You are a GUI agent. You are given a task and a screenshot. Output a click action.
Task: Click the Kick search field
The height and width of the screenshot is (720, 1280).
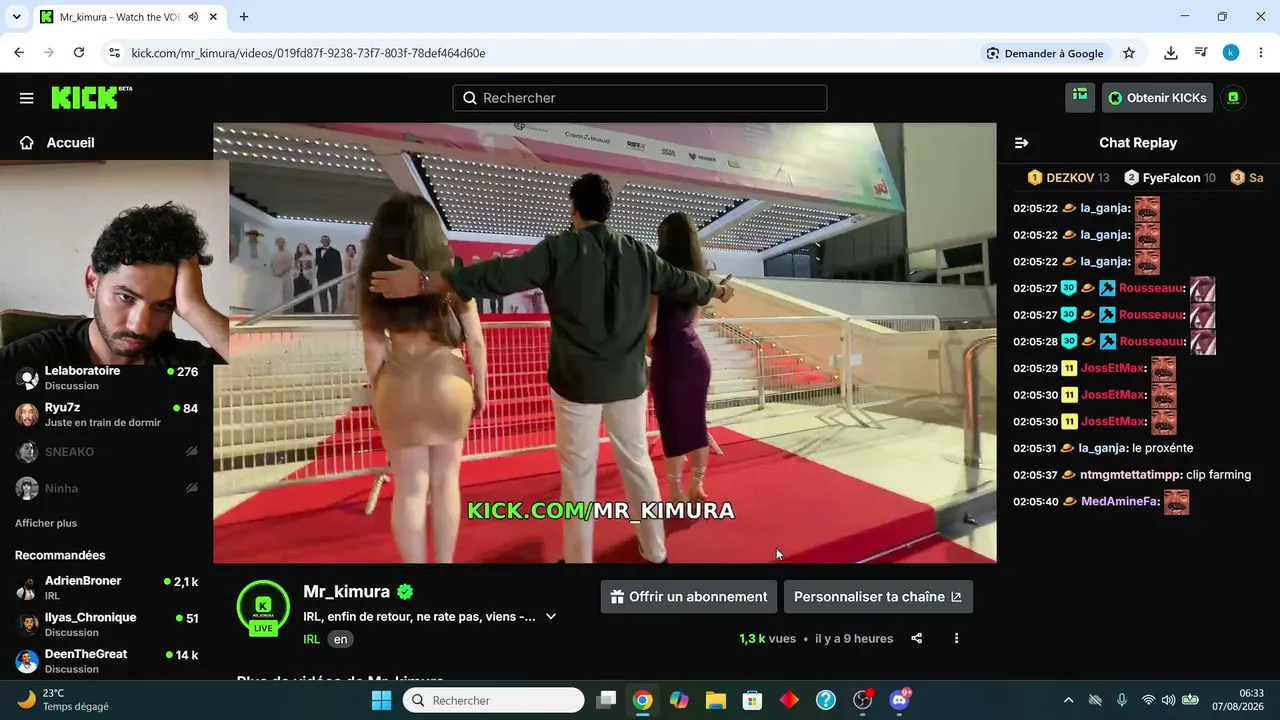[640, 98]
